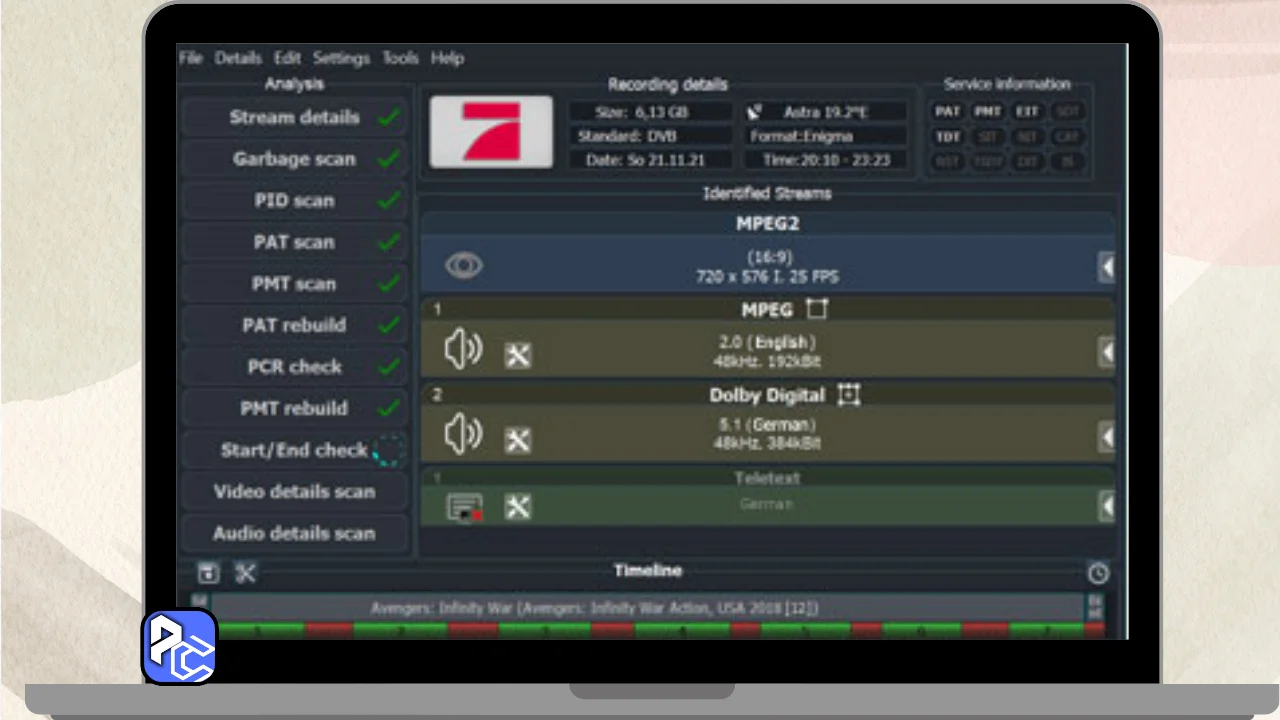Expand the MPEG 2.0 English stream arrow

coord(1107,352)
